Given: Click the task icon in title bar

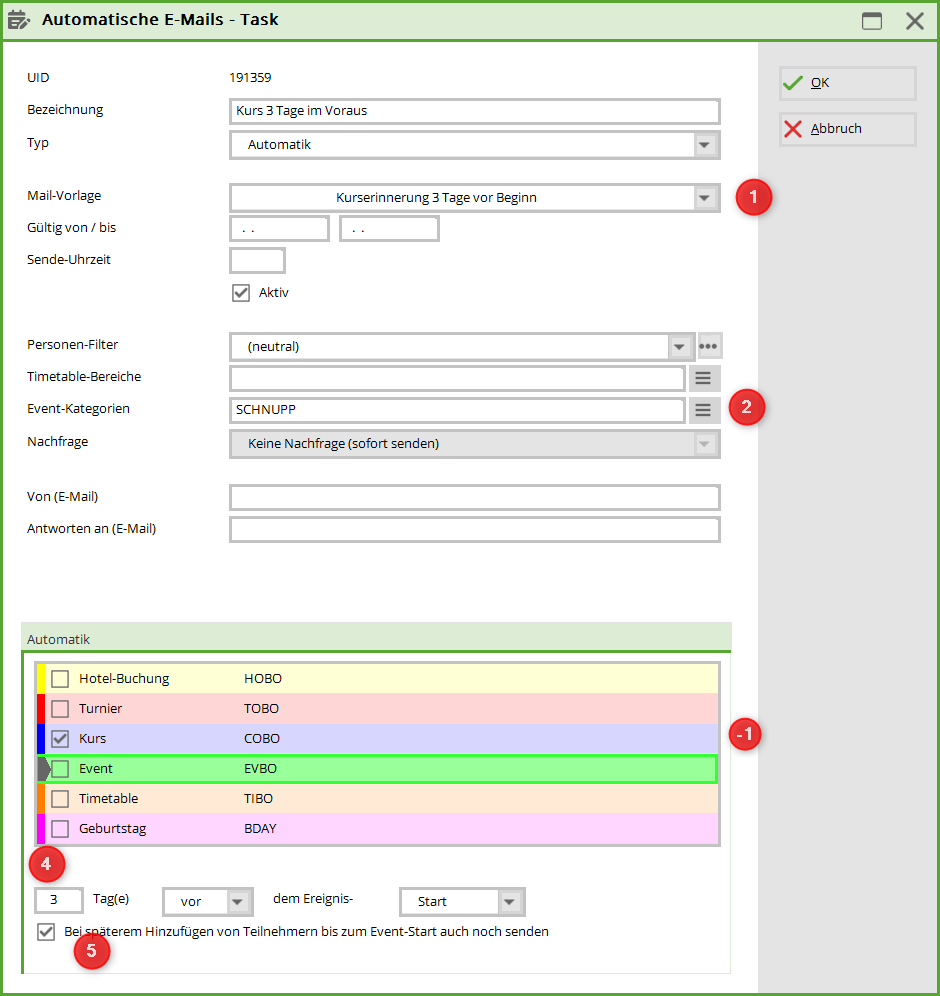Looking at the screenshot, I should [19, 20].
